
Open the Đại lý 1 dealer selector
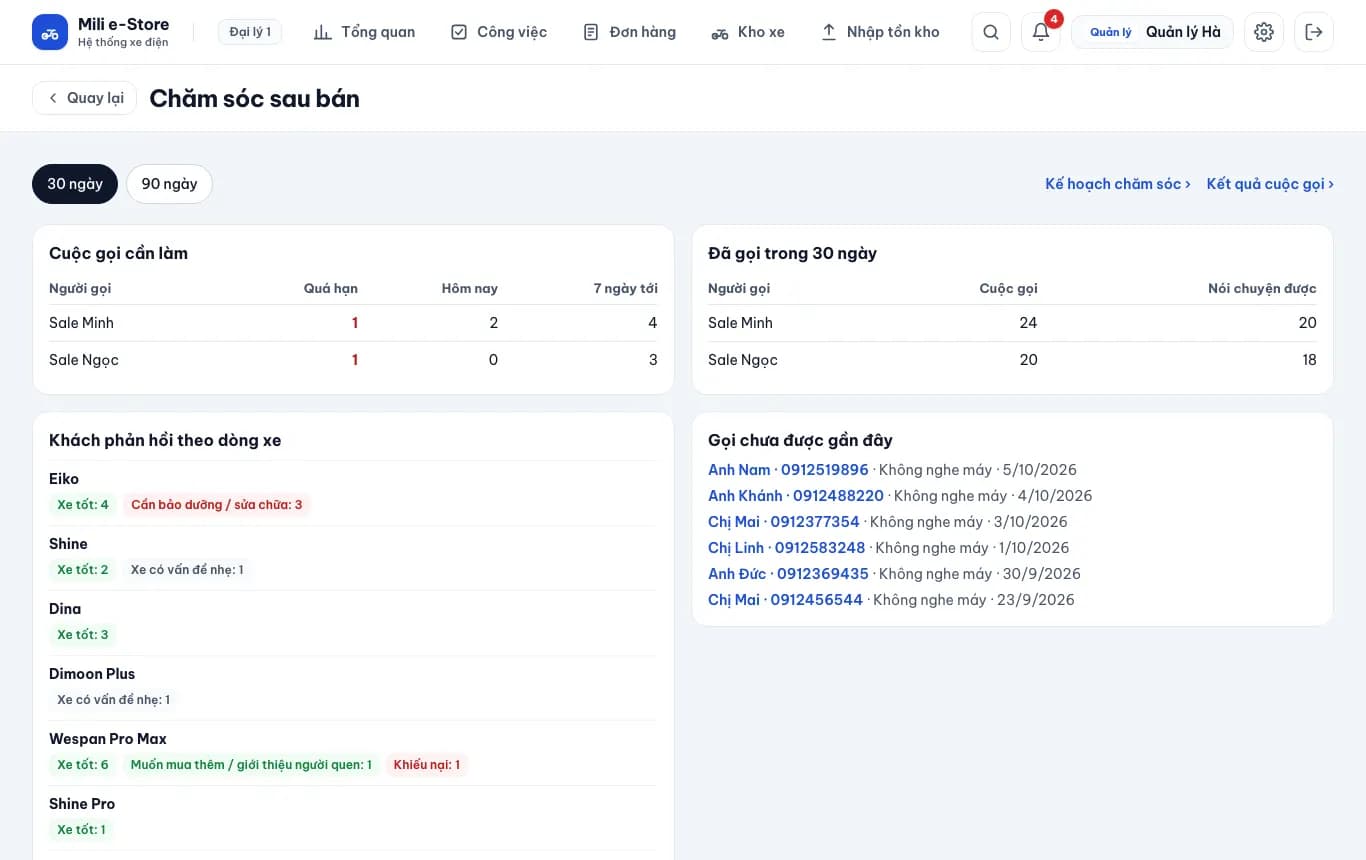click(x=250, y=32)
